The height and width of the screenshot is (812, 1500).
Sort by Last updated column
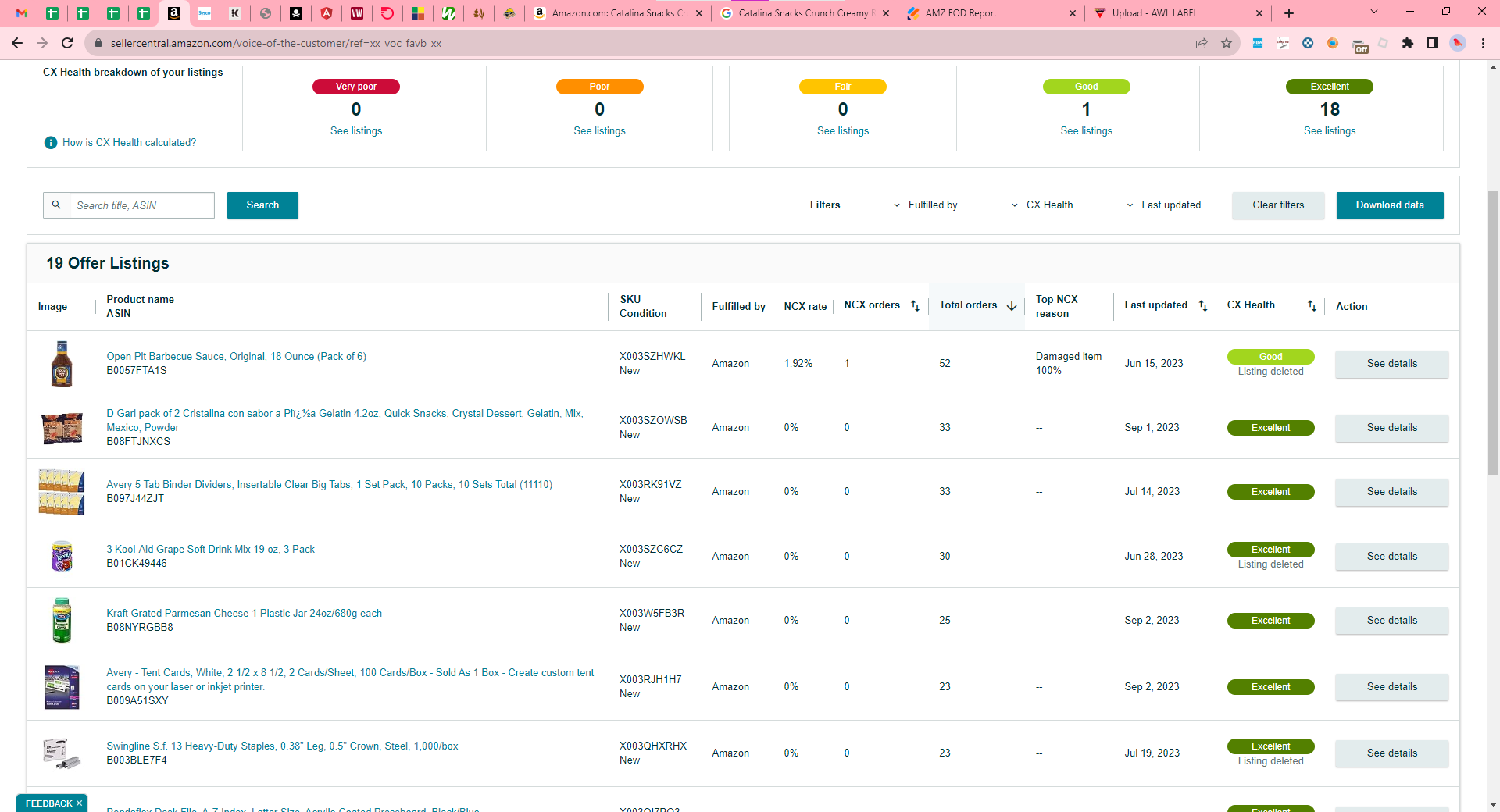click(x=1203, y=305)
